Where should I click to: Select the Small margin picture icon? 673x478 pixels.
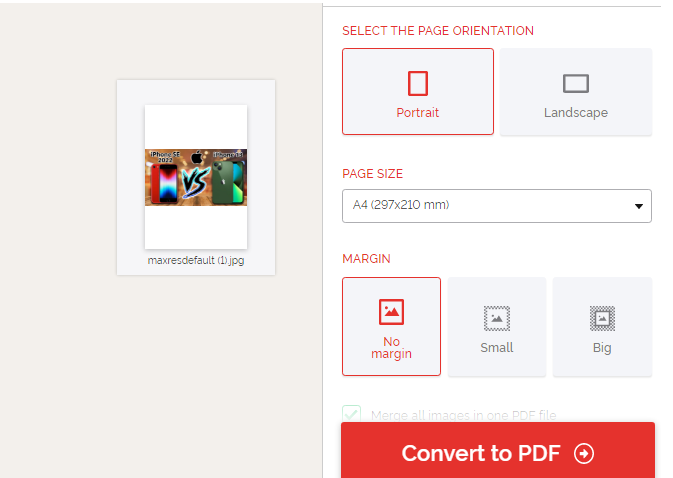pos(497,318)
